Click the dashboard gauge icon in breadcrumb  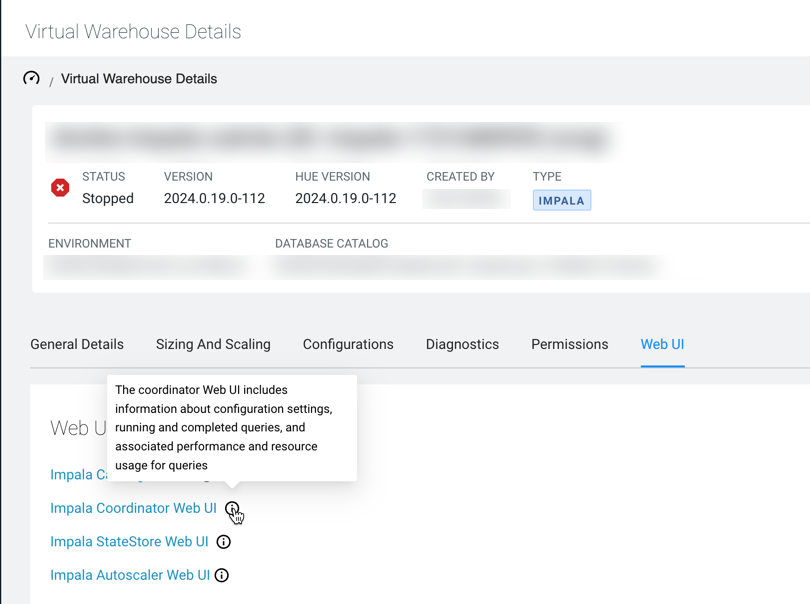32,78
